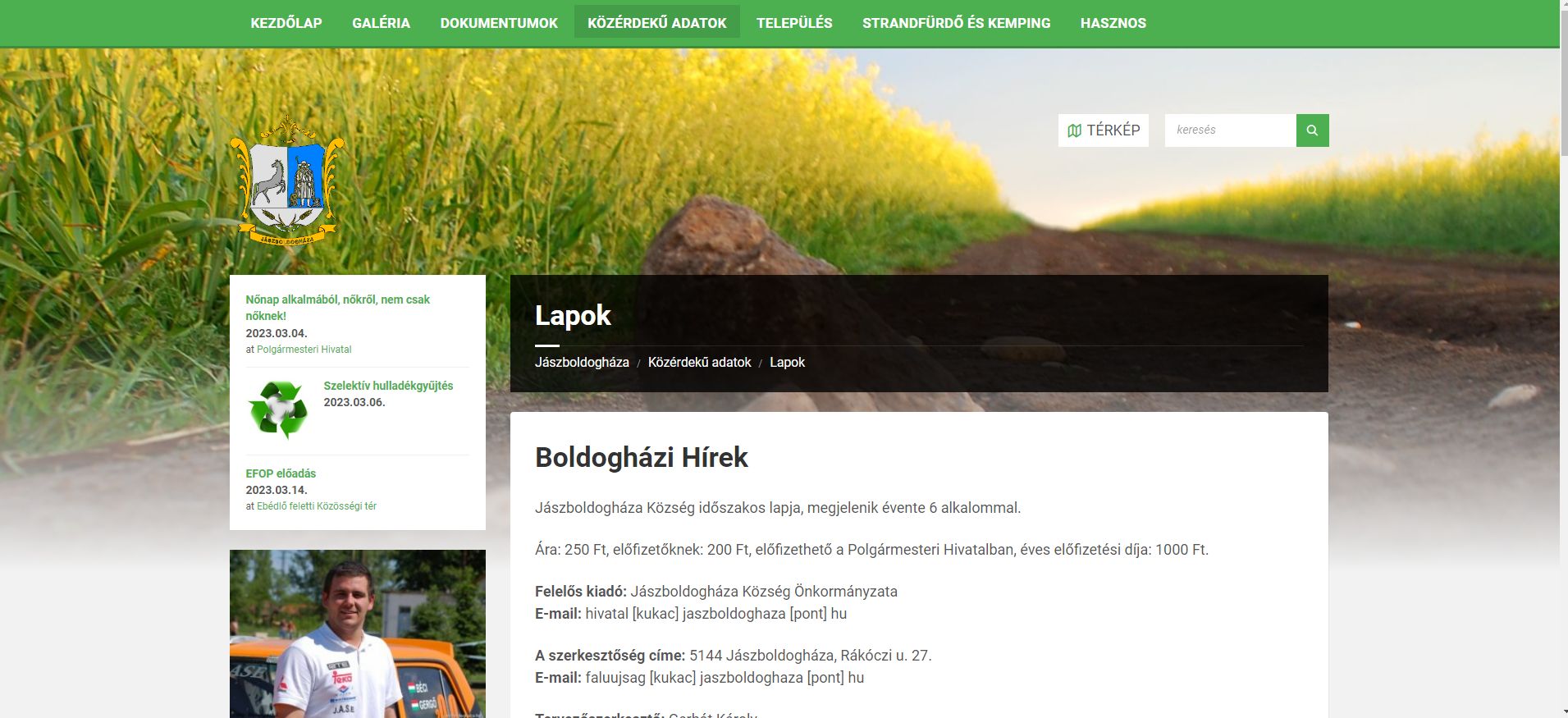The width and height of the screenshot is (1568, 718).
Task: Open the HASZNOS menu
Action: point(1113,23)
